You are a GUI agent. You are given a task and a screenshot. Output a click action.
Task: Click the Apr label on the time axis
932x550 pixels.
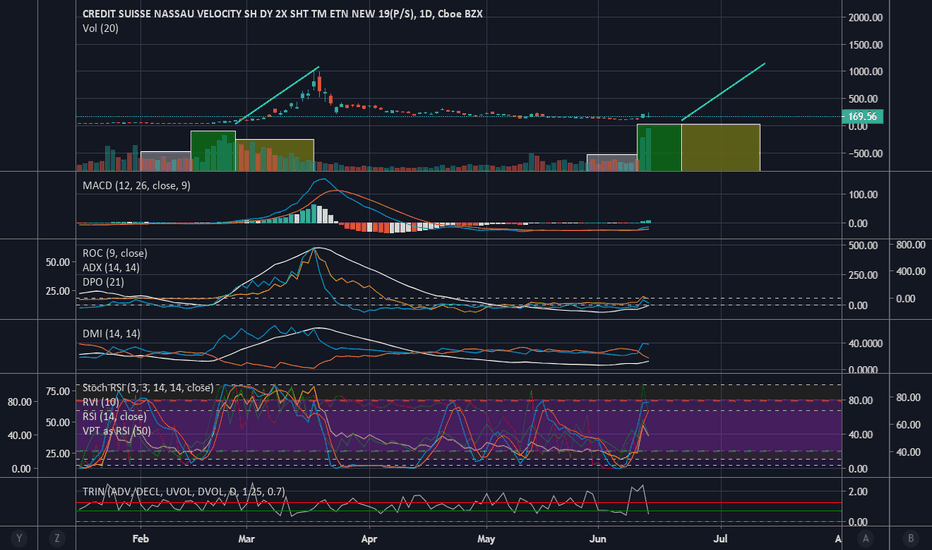[369, 539]
